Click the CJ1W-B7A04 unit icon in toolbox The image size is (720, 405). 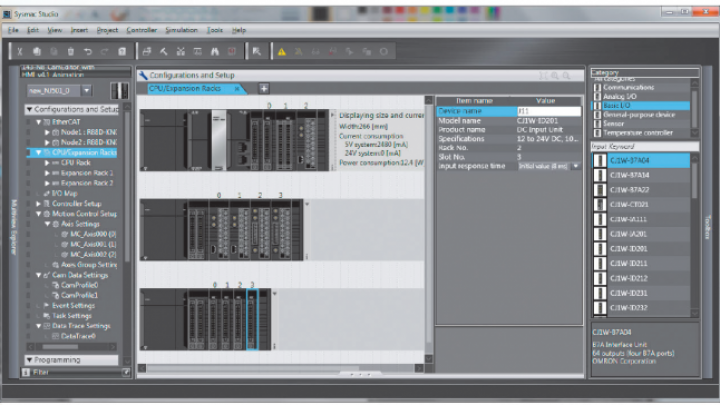600,160
